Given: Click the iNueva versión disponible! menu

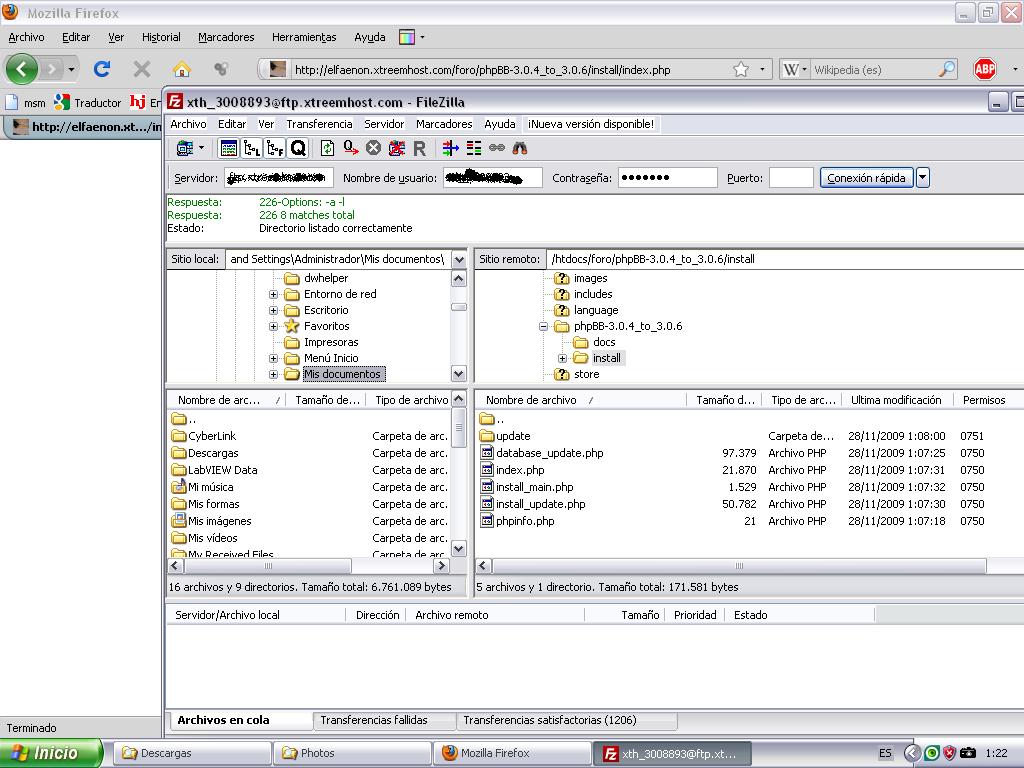Looking at the screenshot, I should (591, 124).
